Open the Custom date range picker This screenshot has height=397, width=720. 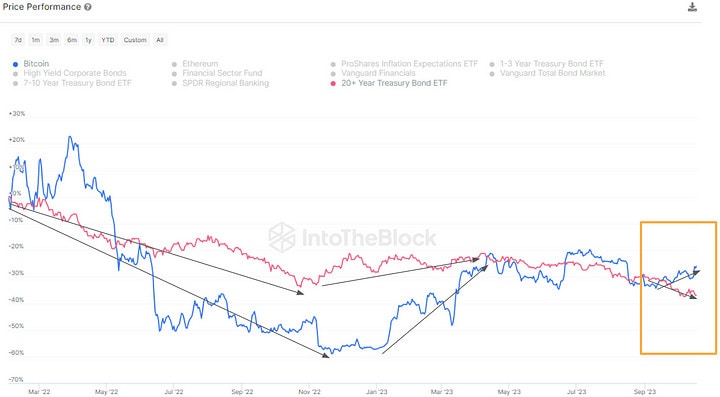pos(135,40)
